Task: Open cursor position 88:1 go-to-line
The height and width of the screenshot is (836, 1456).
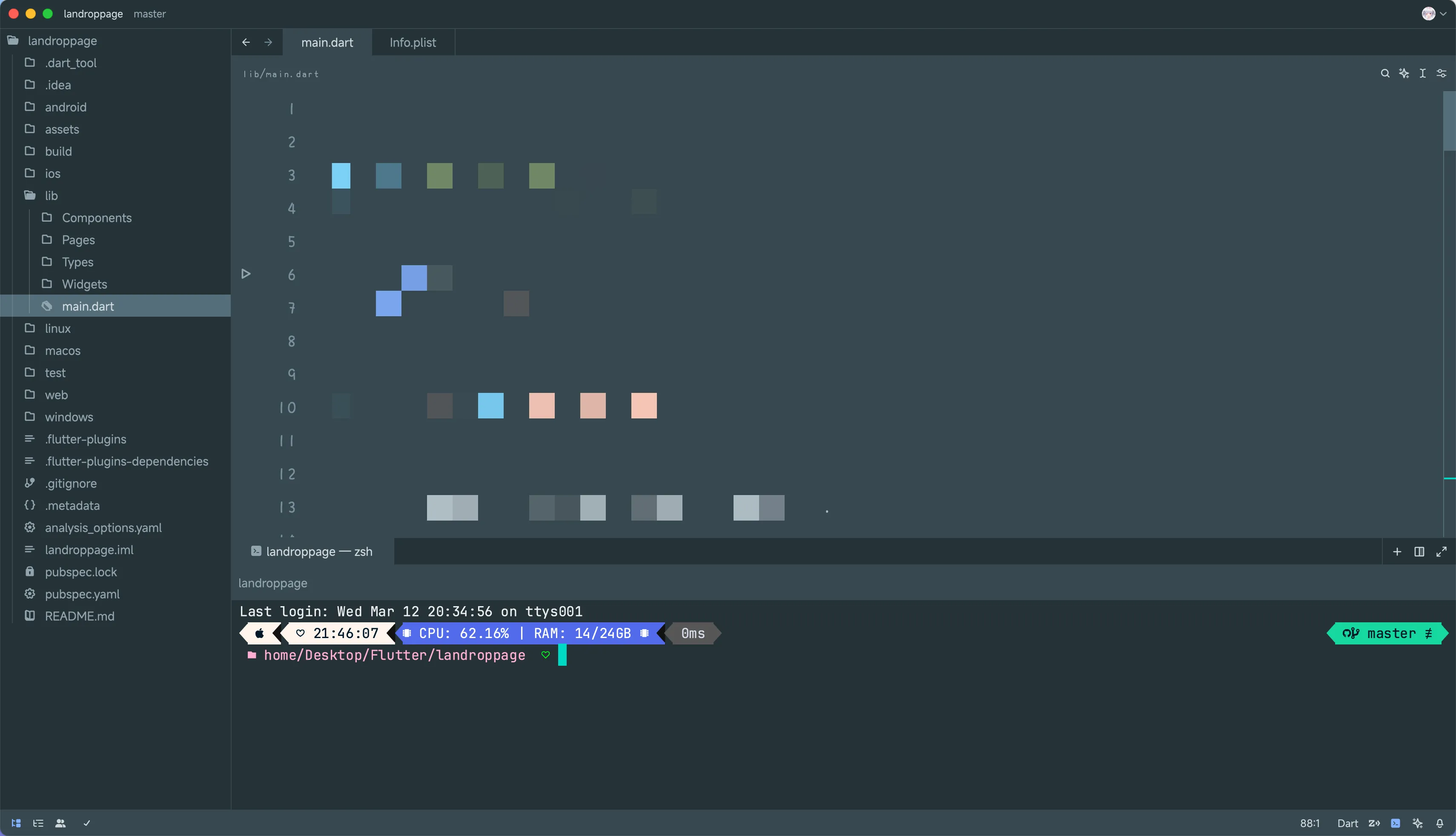Action: click(x=1310, y=823)
